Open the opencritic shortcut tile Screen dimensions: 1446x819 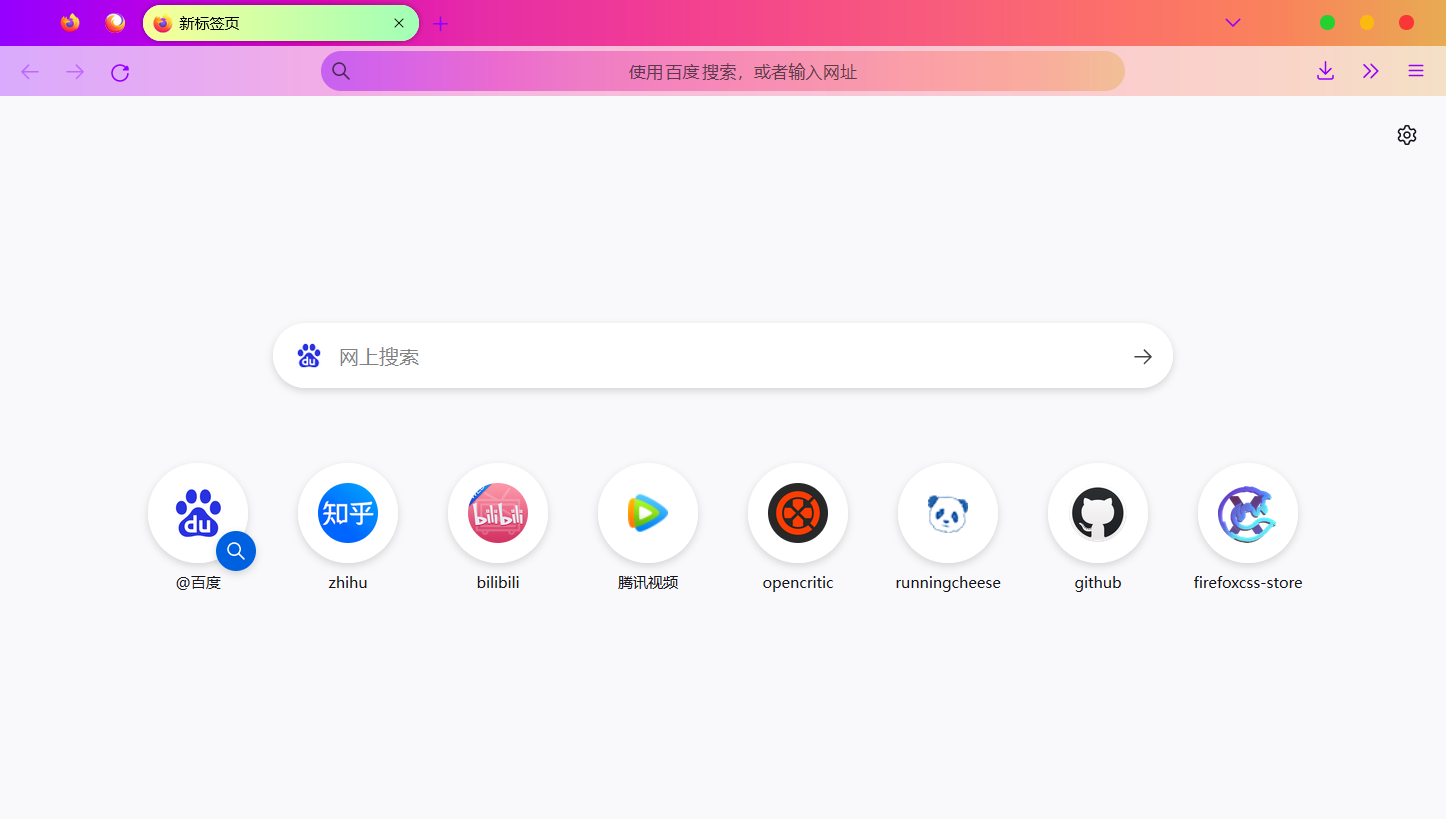click(x=798, y=513)
